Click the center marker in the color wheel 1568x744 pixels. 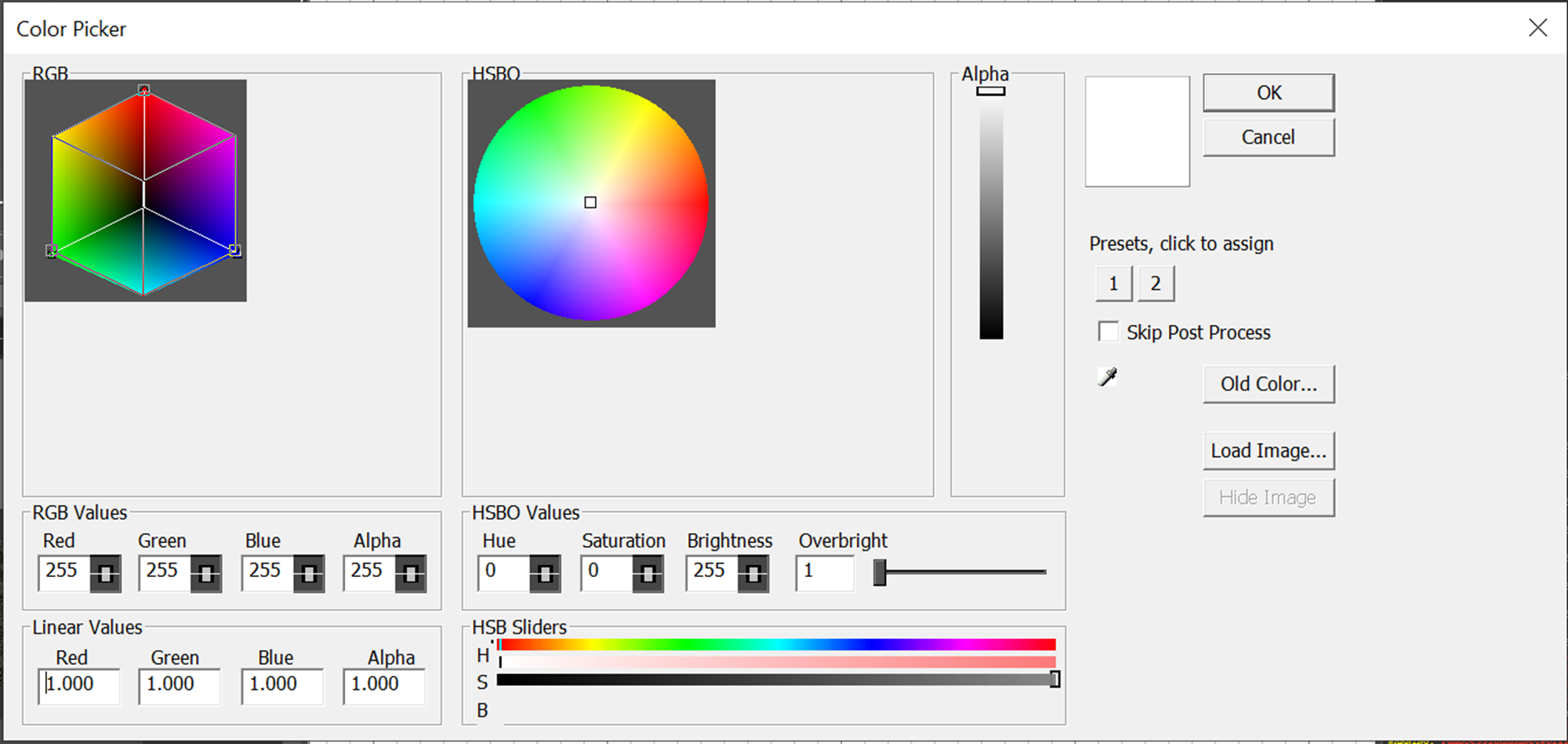coord(591,203)
